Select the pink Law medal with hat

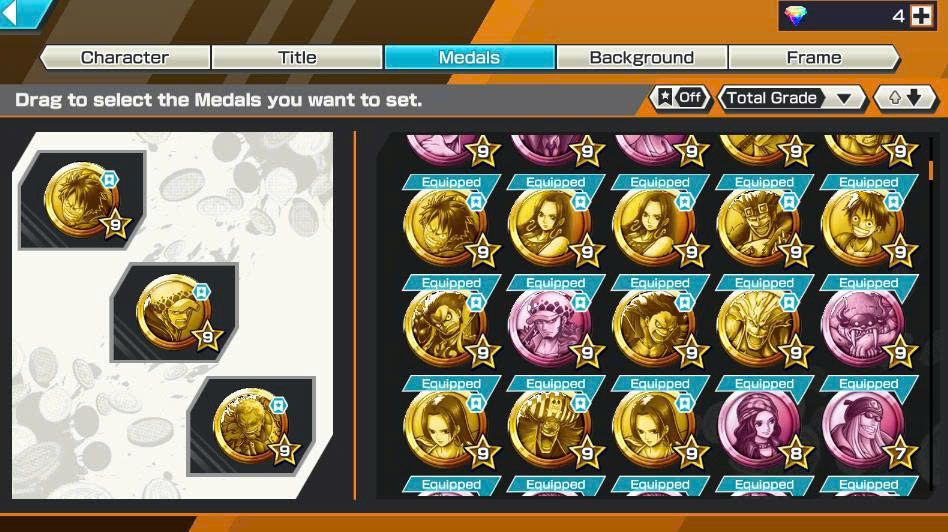(549, 328)
